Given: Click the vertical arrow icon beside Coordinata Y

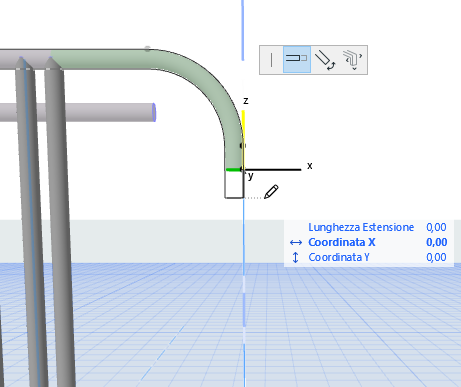Looking at the screenshot, I should pos(295,257).
